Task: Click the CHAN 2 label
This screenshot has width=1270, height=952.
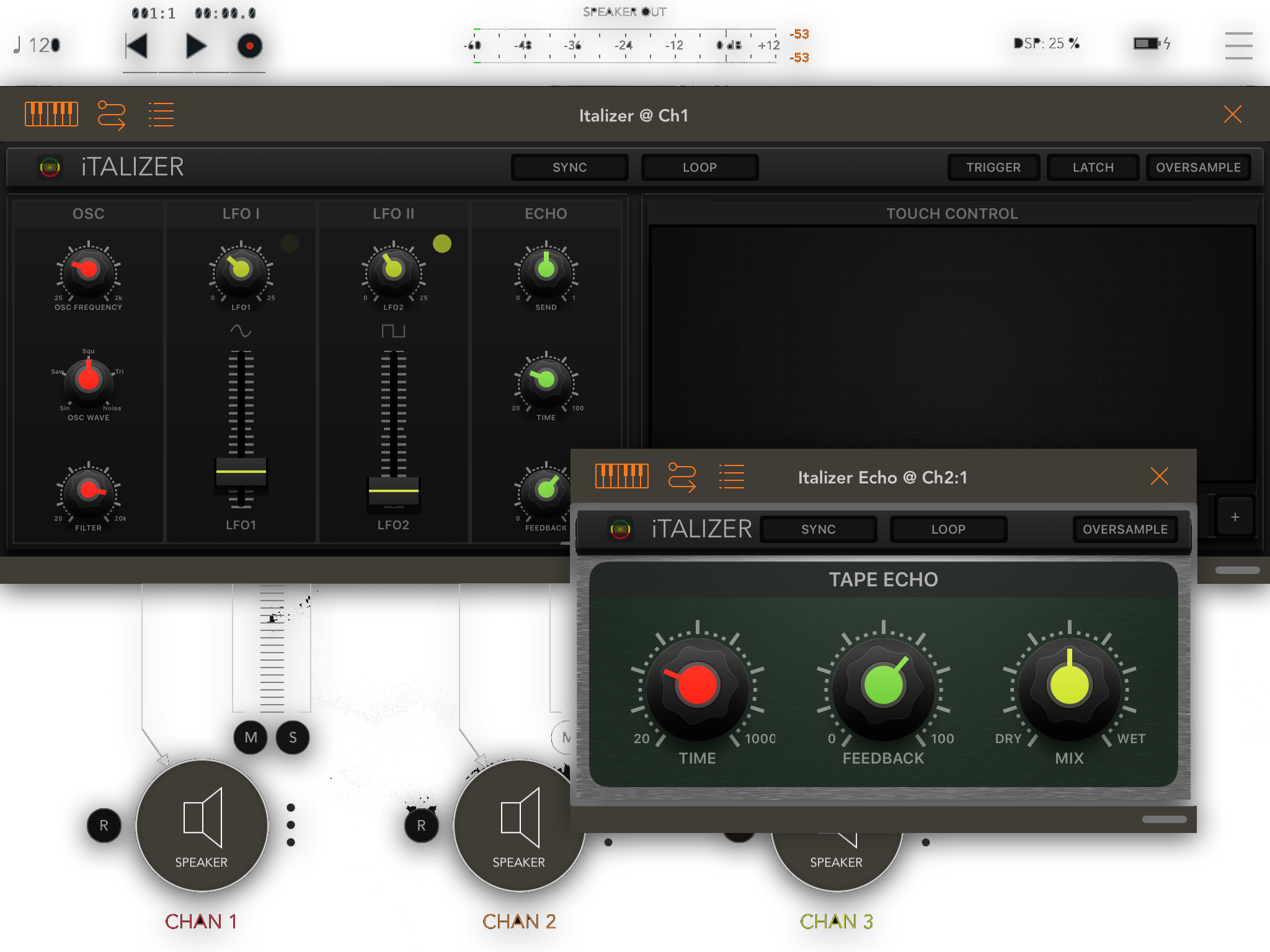Action: (519, 922)
